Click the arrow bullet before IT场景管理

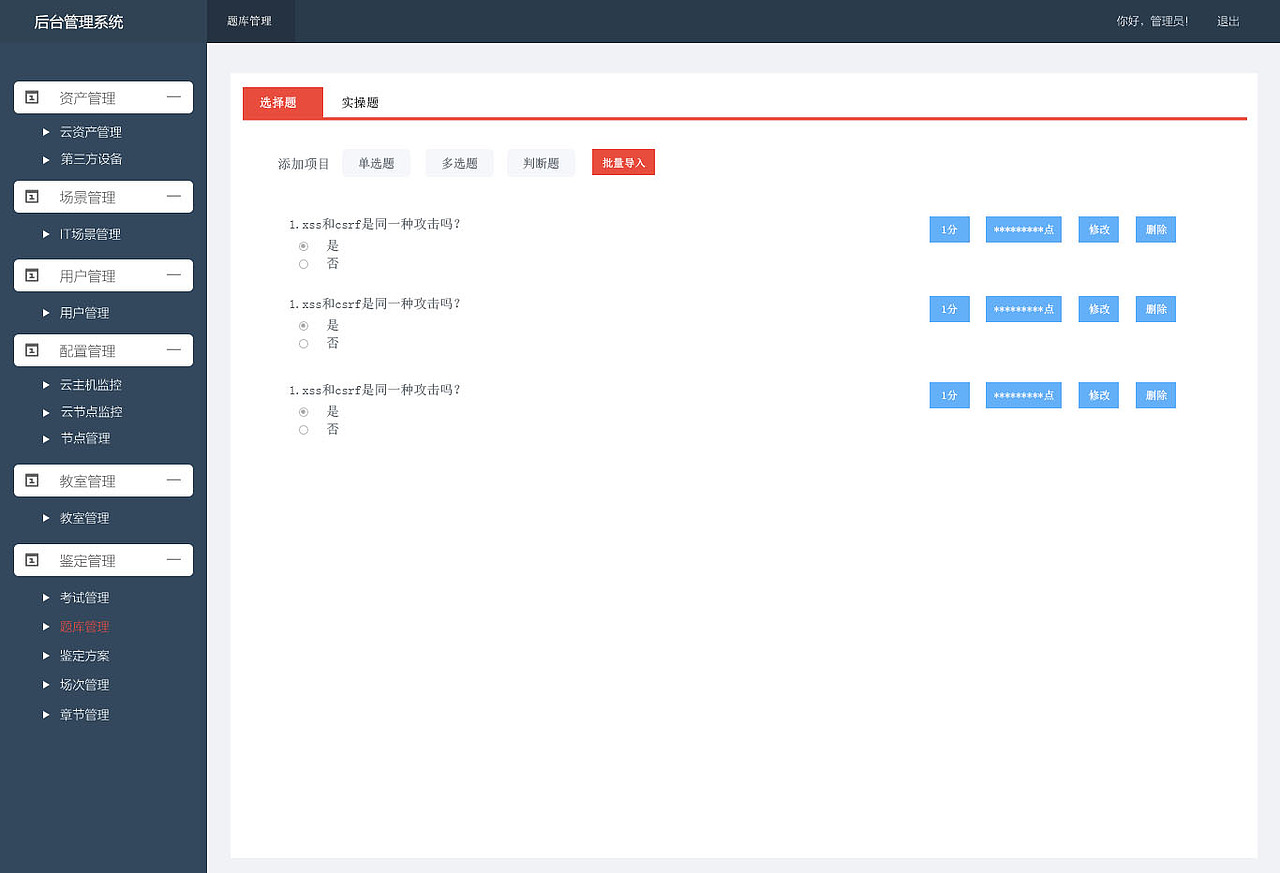[x=46, y=234]
